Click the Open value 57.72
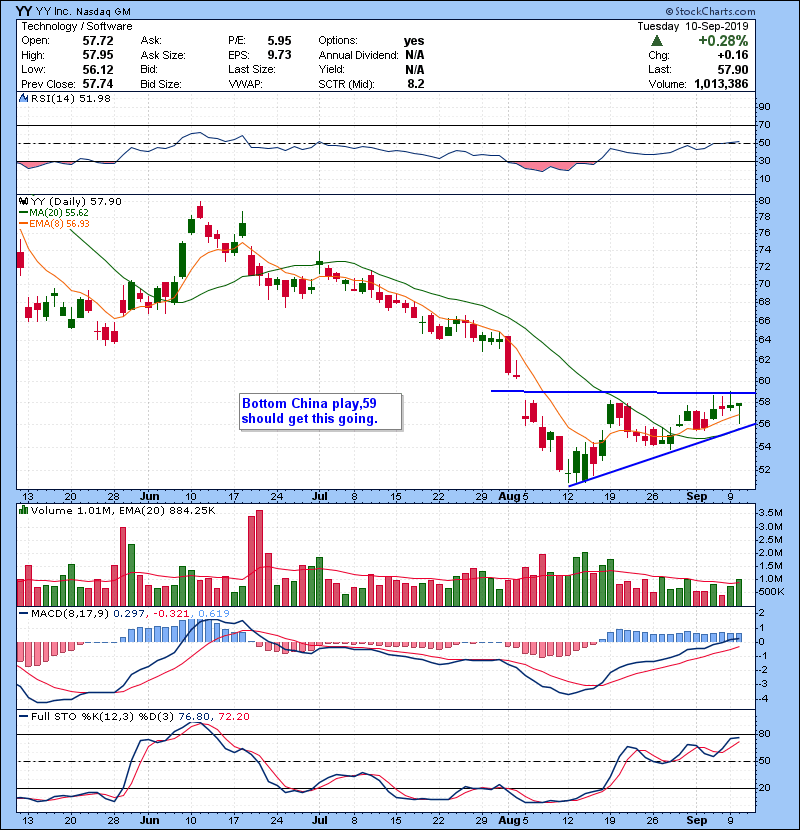 tap(98, 41)
